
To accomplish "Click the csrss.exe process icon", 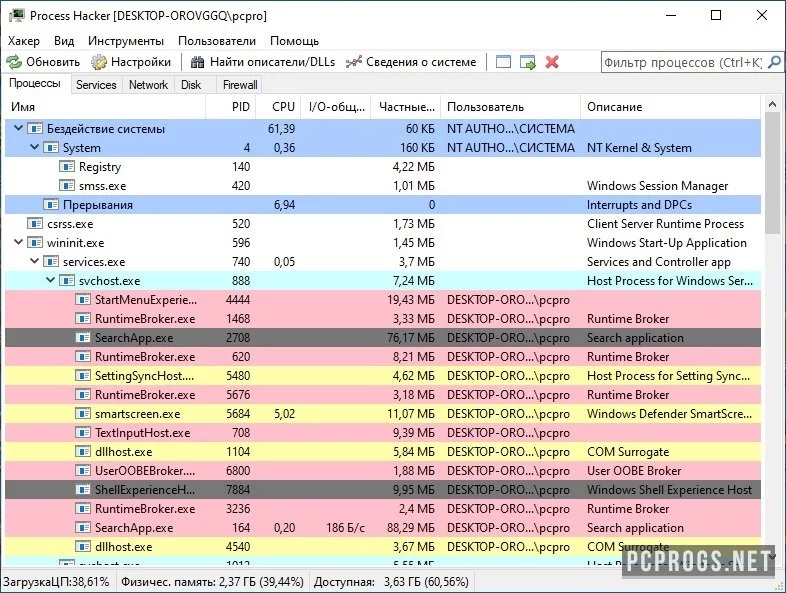I will 35,224.
